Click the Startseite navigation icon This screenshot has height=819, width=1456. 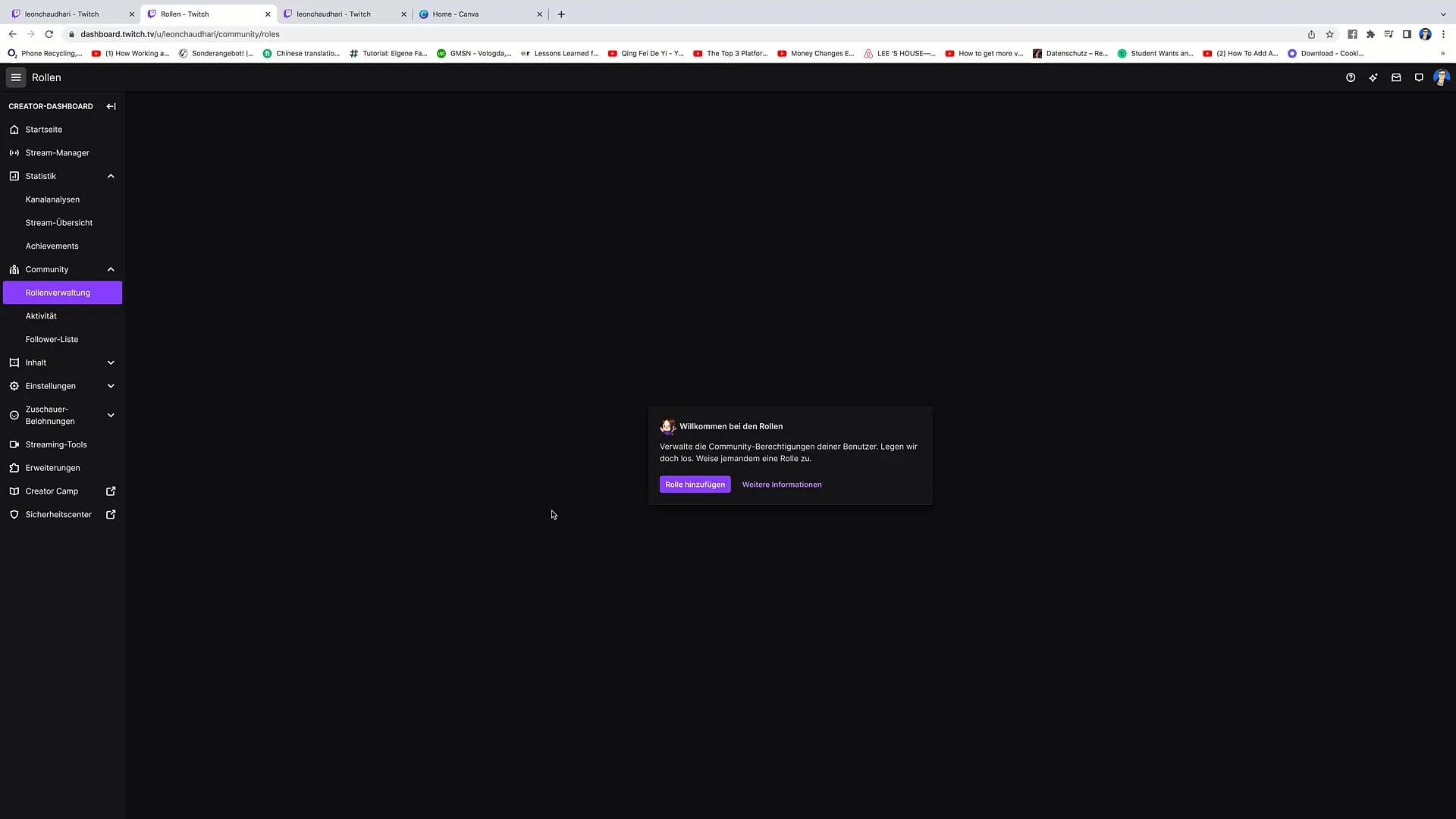pos(14,129)
